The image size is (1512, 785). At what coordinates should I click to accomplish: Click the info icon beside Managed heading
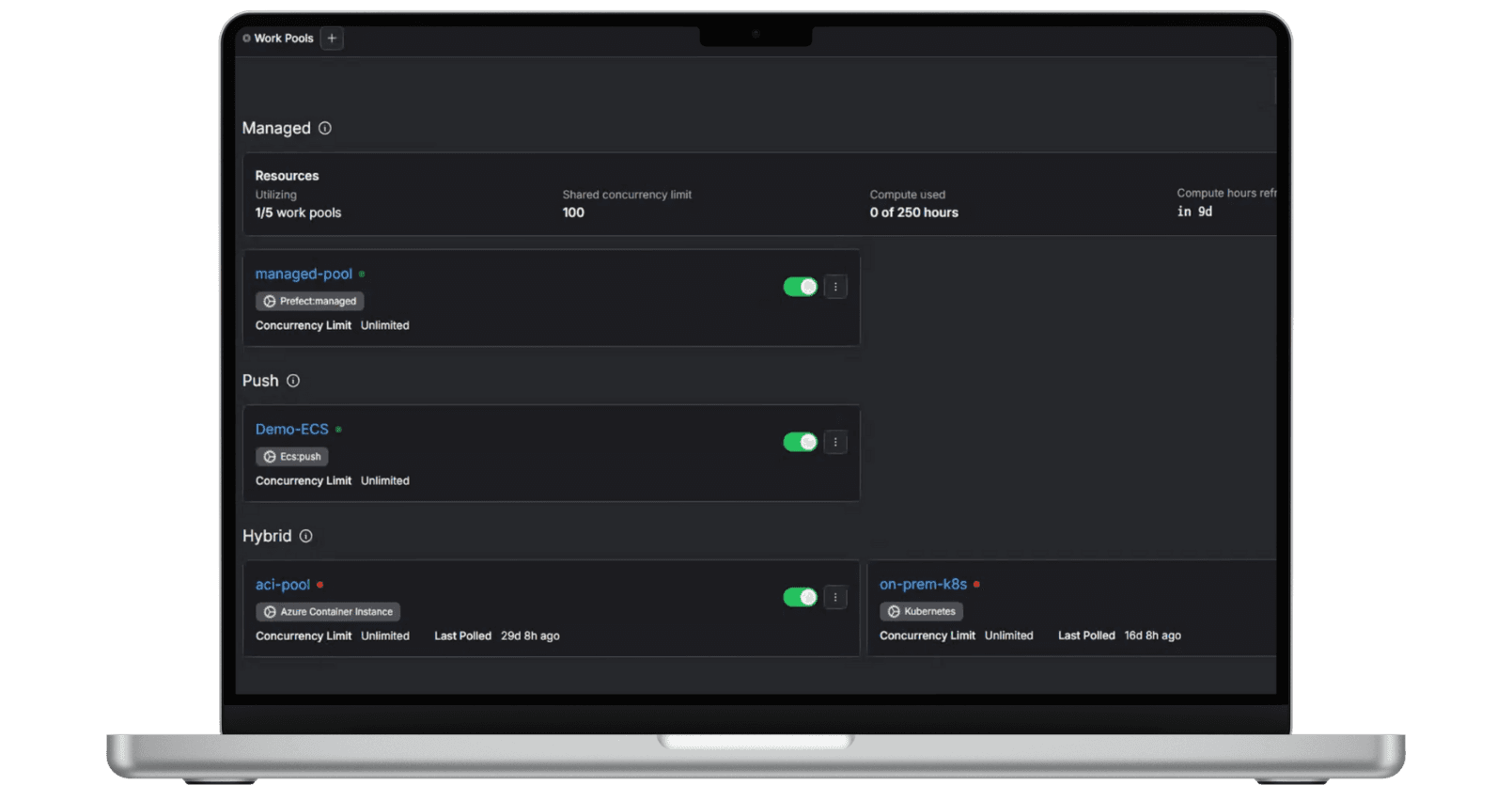[x=325, y=128]
